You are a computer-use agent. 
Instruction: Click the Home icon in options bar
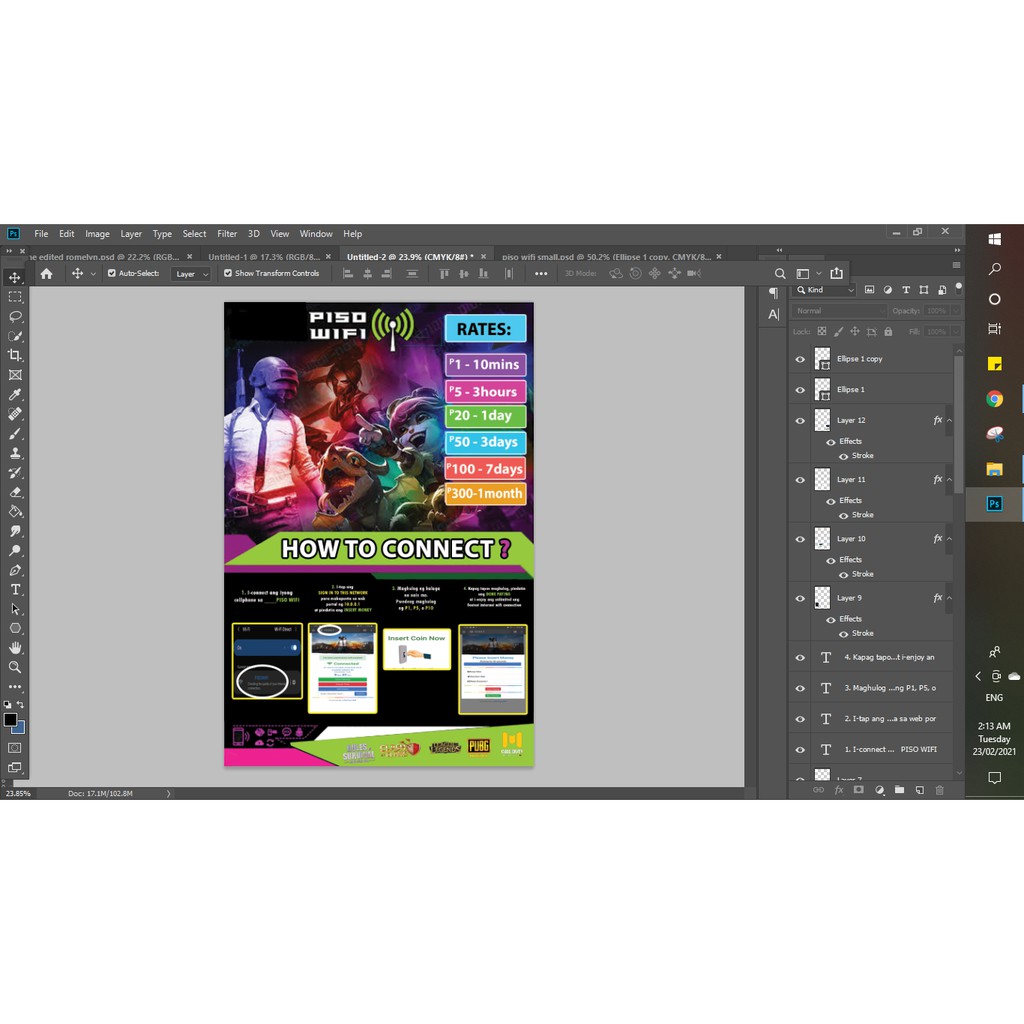point(46,273)
